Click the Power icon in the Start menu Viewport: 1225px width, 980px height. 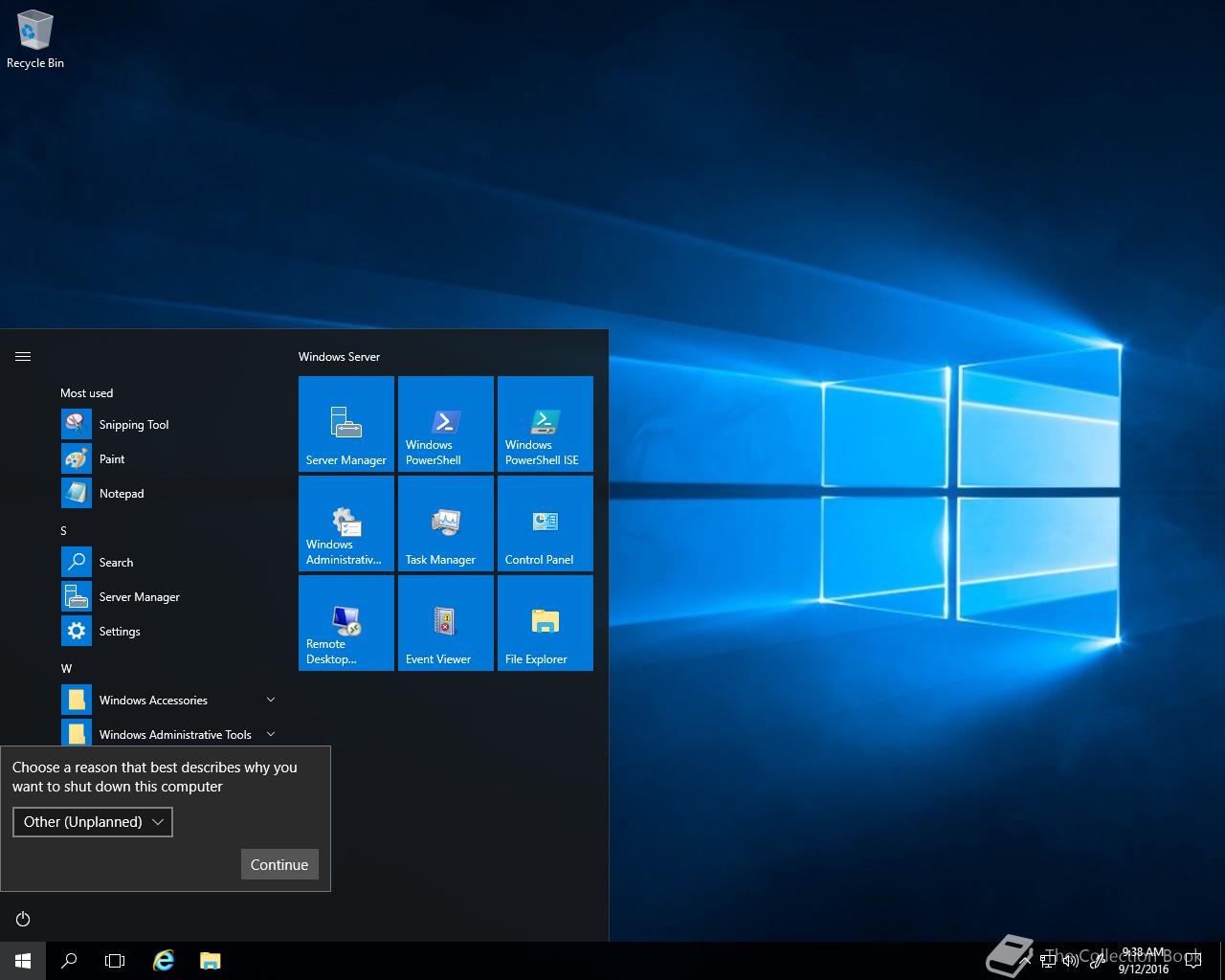tap(23, 920)
